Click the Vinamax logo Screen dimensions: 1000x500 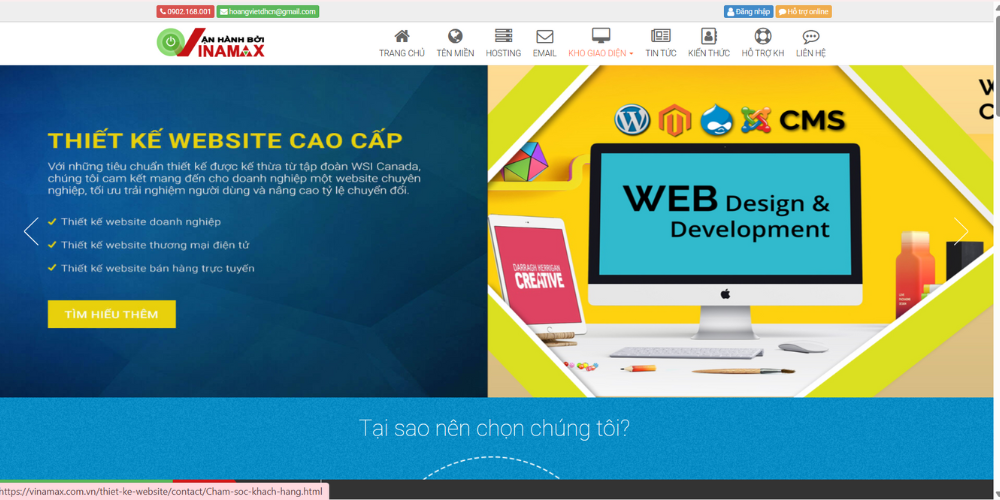pos(211,43)
